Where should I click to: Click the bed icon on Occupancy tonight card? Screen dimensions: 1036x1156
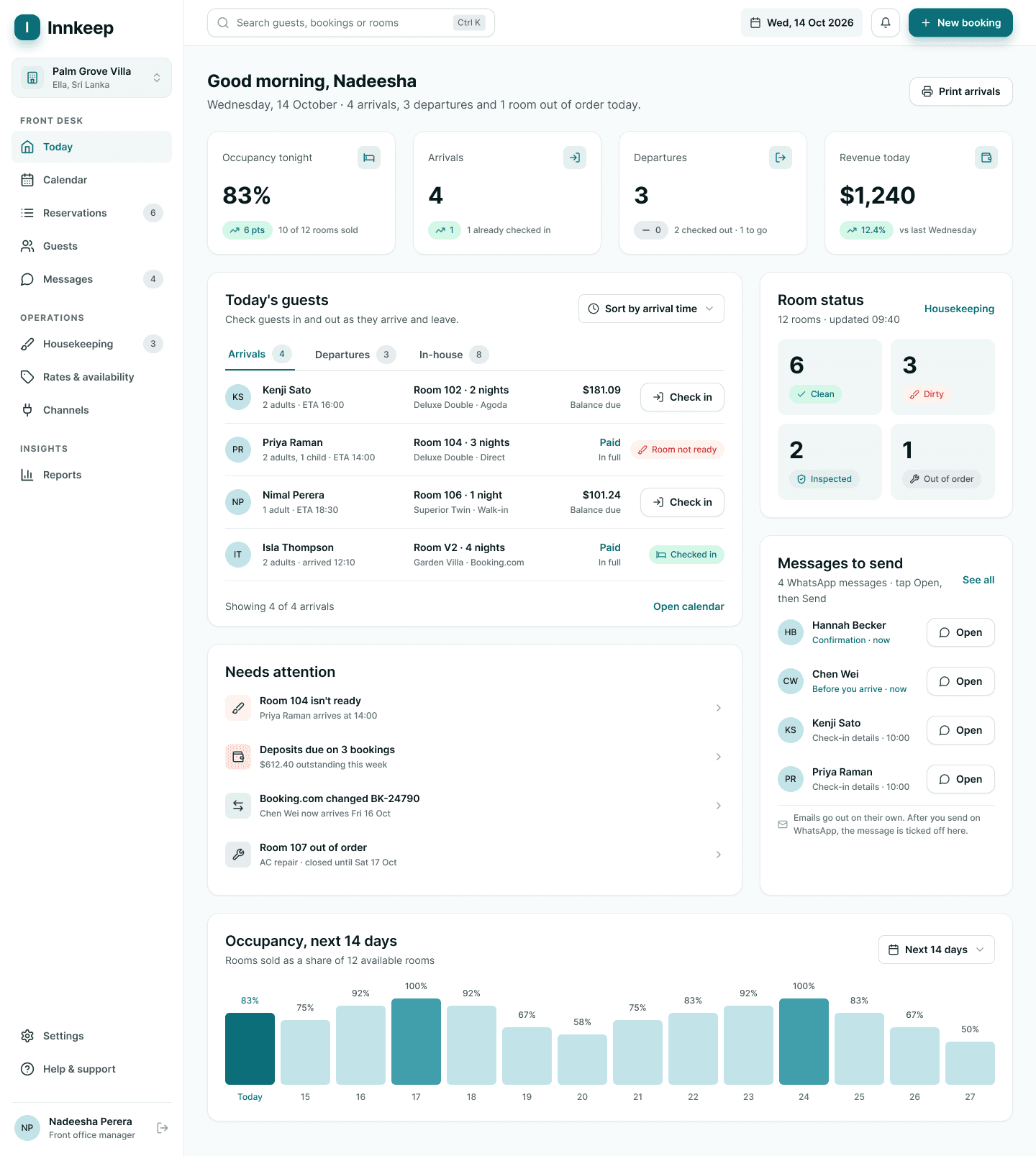[369, 158]
